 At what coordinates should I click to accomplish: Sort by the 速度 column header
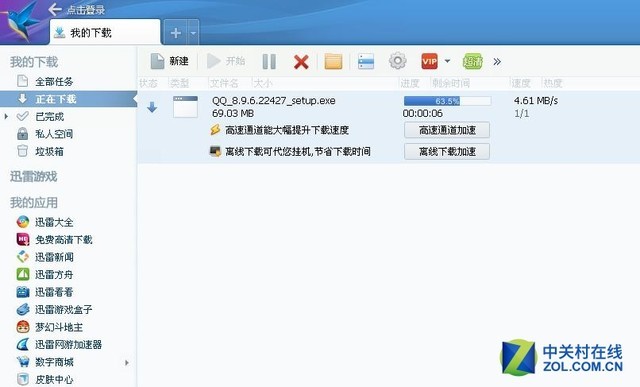pos(521,83)
